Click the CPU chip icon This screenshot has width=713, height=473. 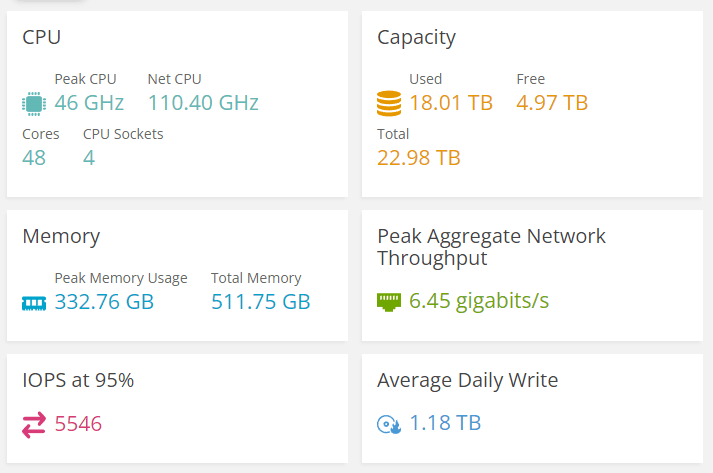click(34, 103)
